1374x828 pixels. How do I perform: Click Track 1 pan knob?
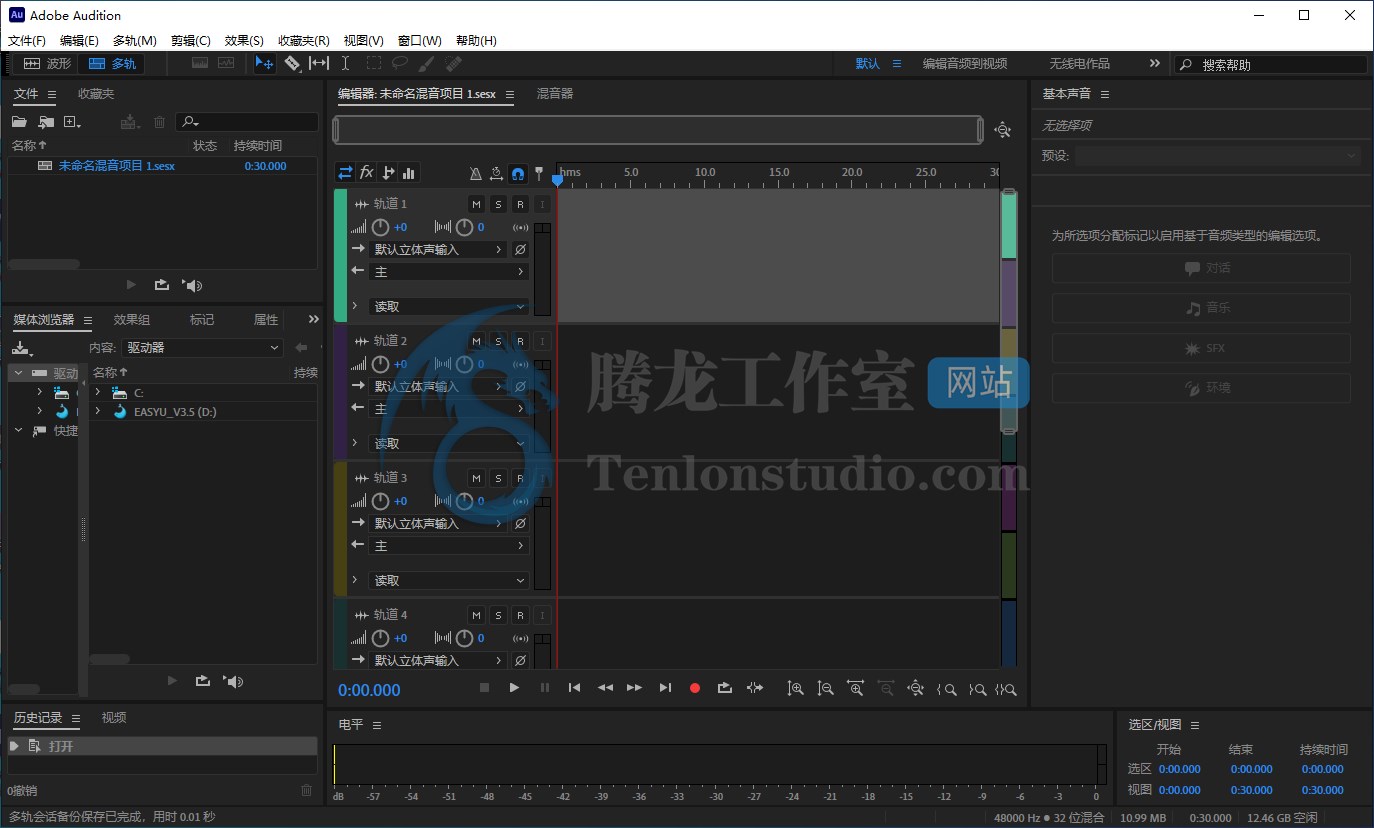[x=464, y=227]
